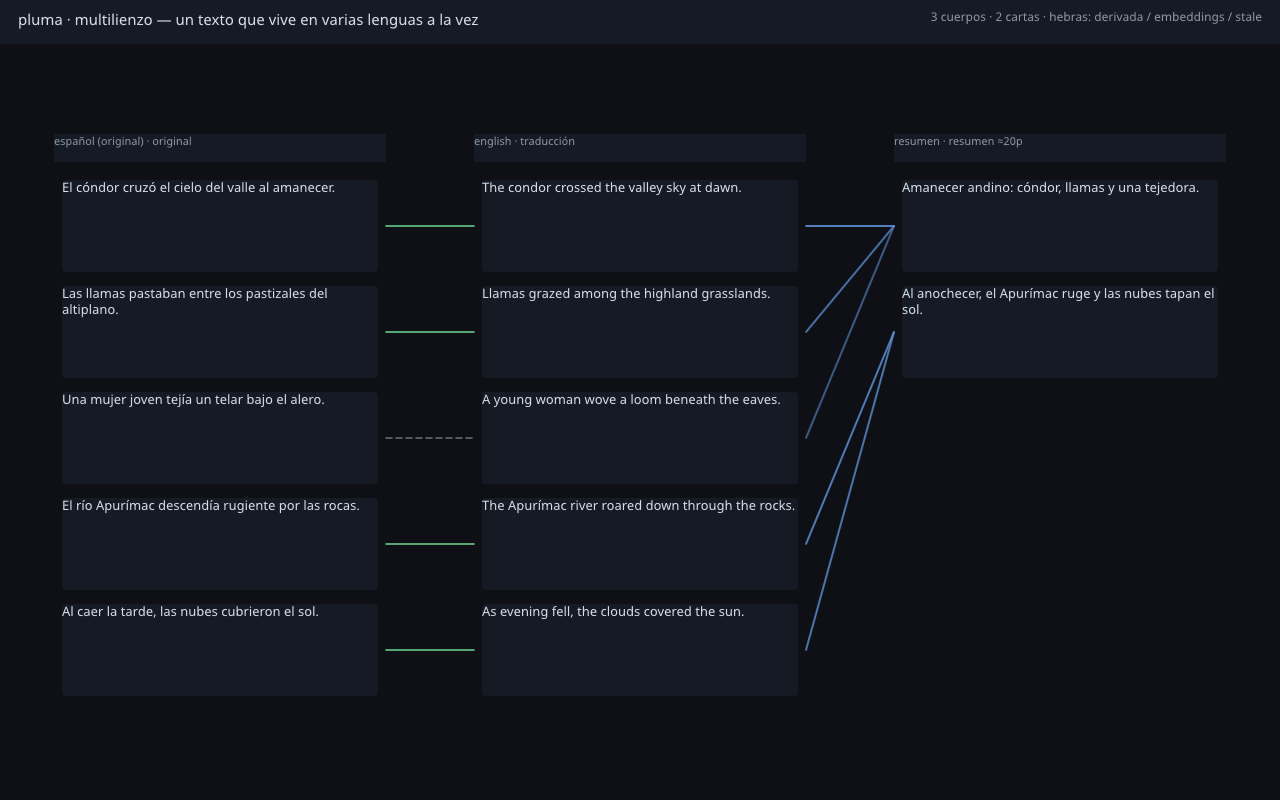Click the 'pluma · multilienzo' title text
1280x800 pixels.
pos(248,19)
